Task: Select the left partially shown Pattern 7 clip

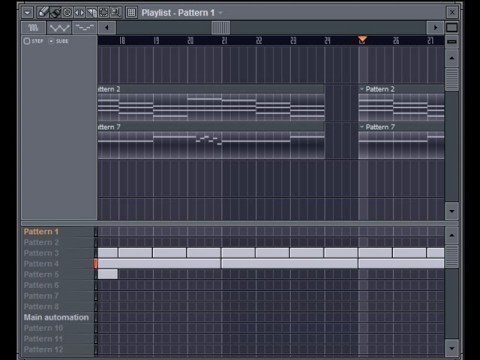Action: [x=211, y=140]
